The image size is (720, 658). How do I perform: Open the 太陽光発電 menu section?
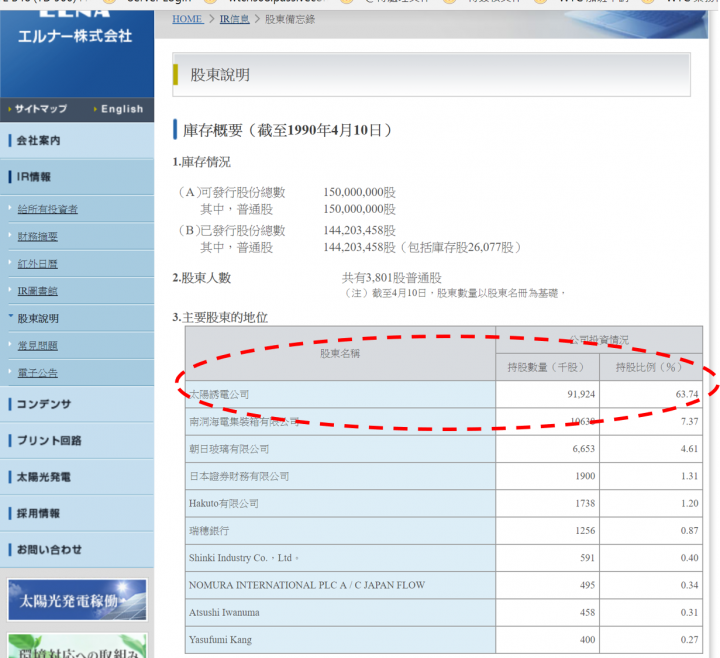coord(77,477)
